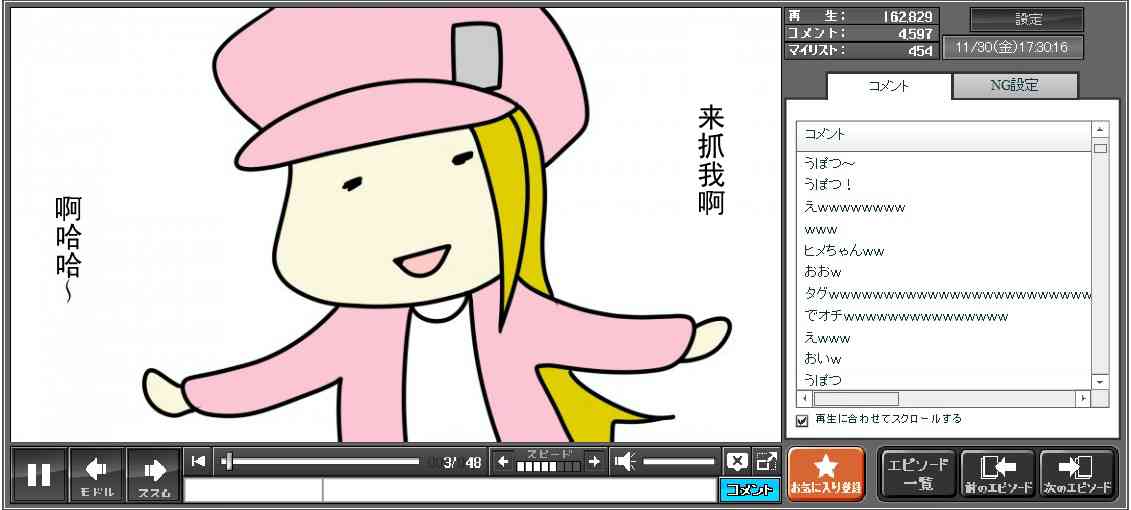Select the コメント tab
1131x510 pixels.
pos(888,86)
